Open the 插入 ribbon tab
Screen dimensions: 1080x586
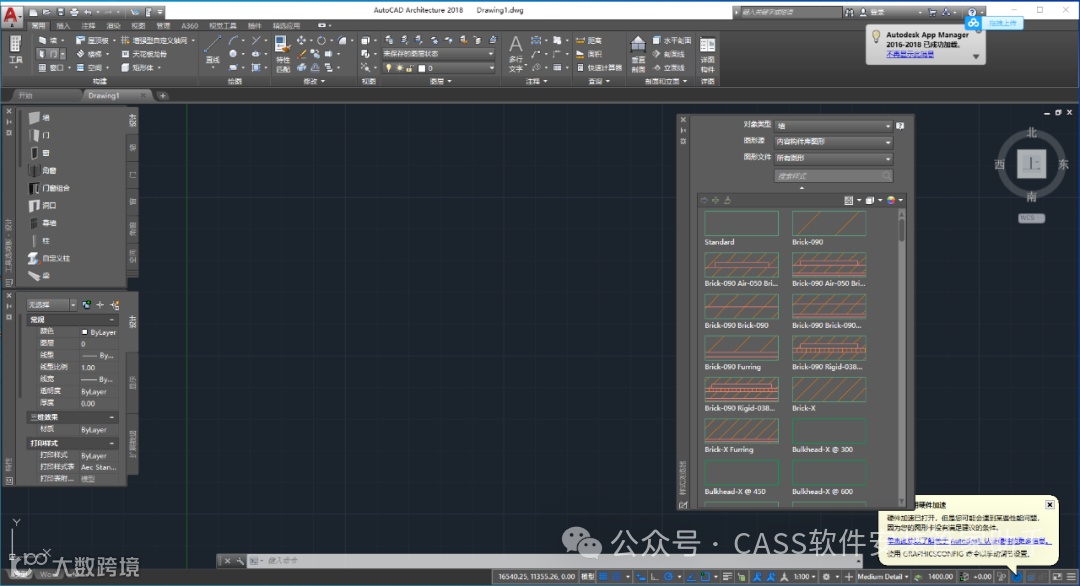[x=63, y=26]
